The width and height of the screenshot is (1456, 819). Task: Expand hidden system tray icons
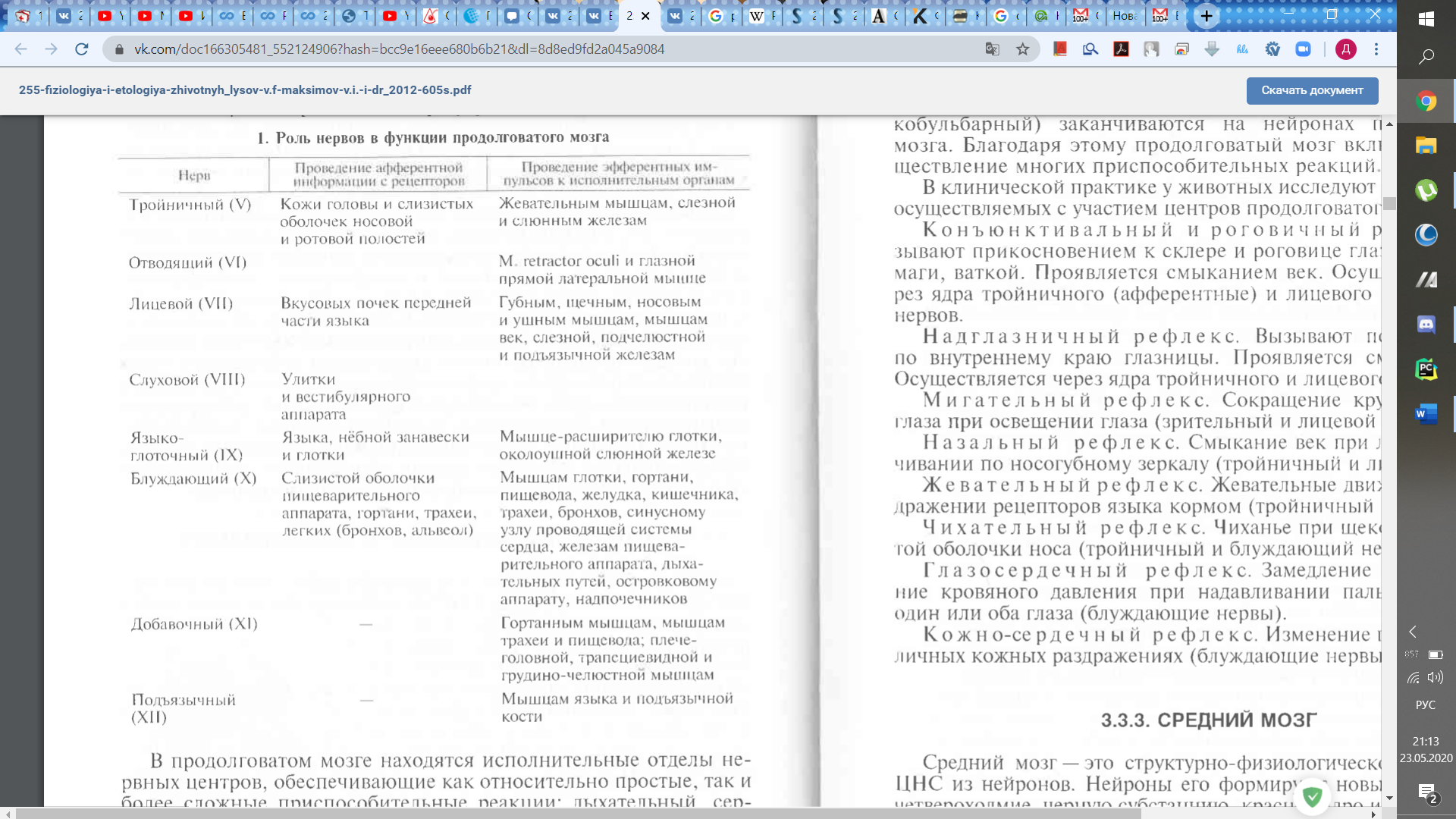pos(1413,632)
